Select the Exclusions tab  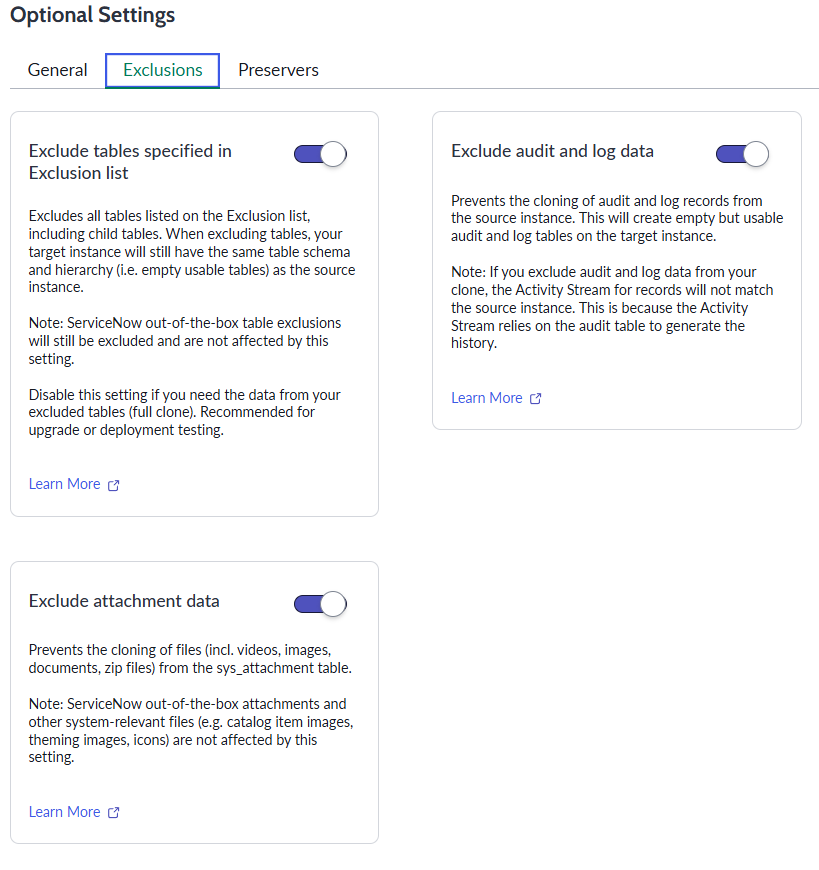[x=163, y=70]
